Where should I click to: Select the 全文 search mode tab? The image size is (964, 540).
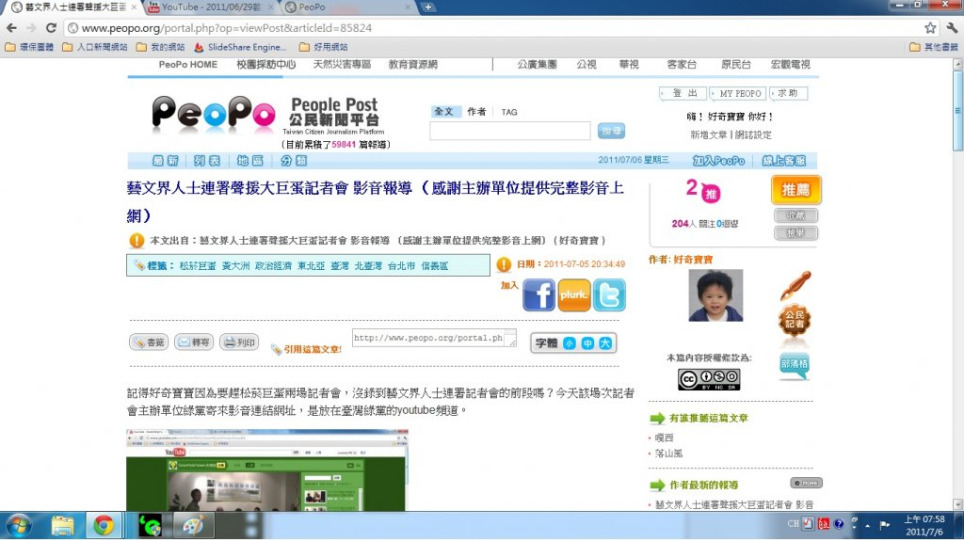tap(444, 112)
